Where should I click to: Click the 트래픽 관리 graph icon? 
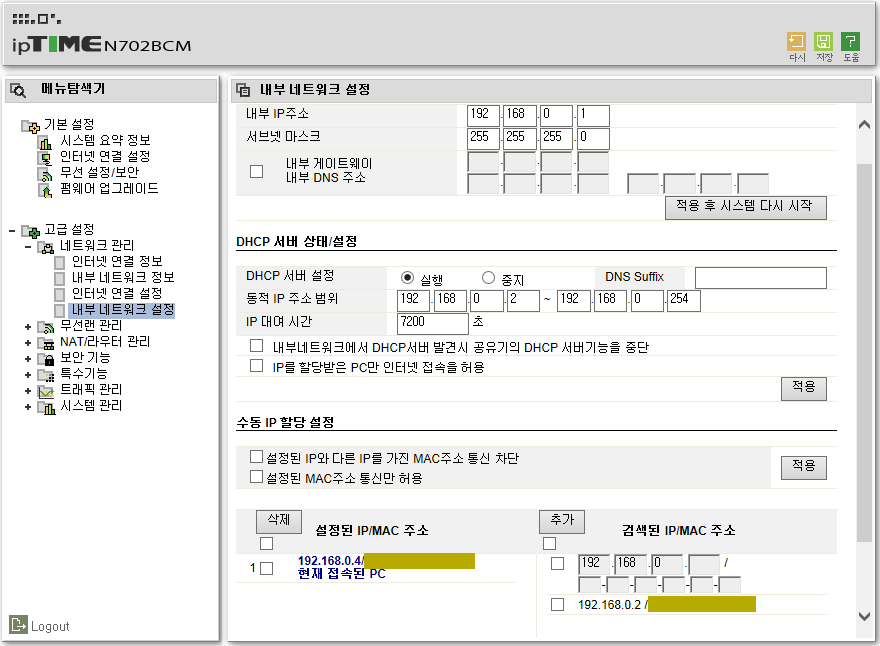(46, 391)
